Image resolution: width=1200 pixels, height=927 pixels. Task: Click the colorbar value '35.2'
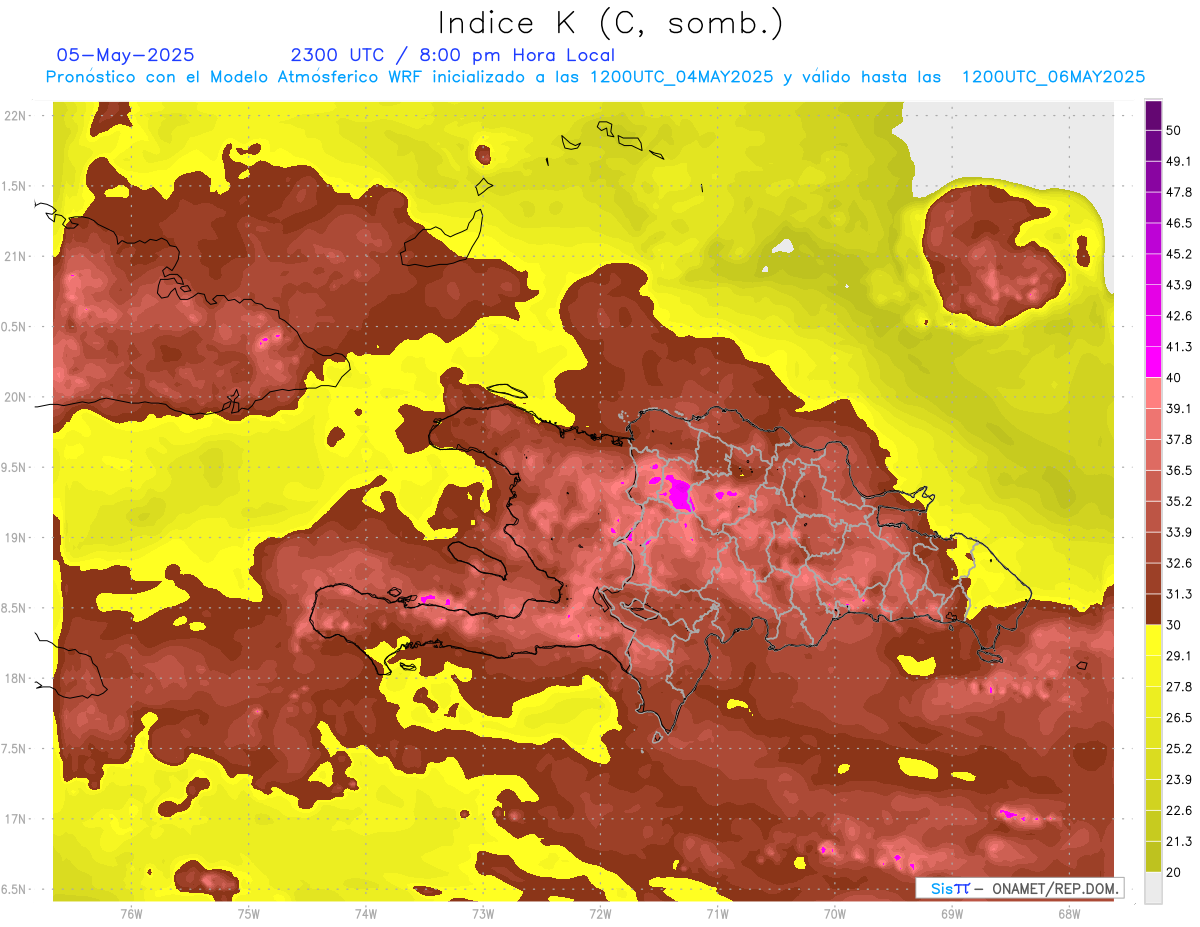[1179, 502]
